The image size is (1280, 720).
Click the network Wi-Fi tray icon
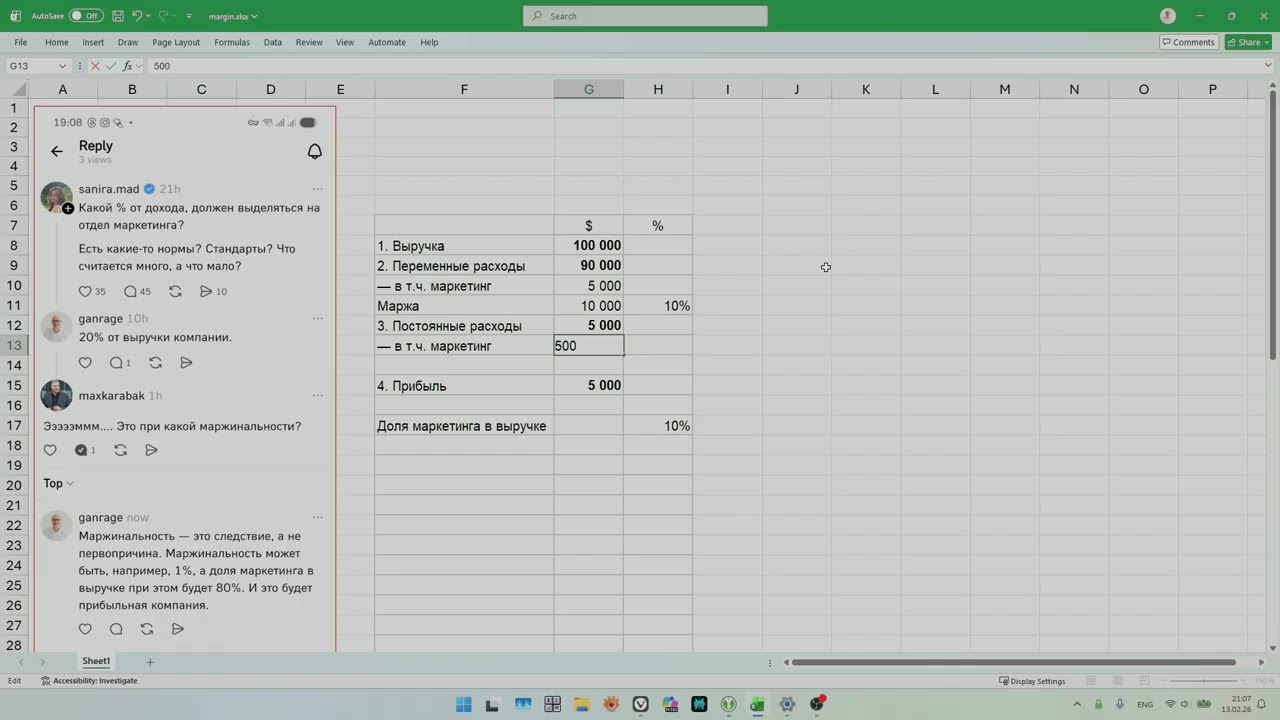pos(1171,704)
